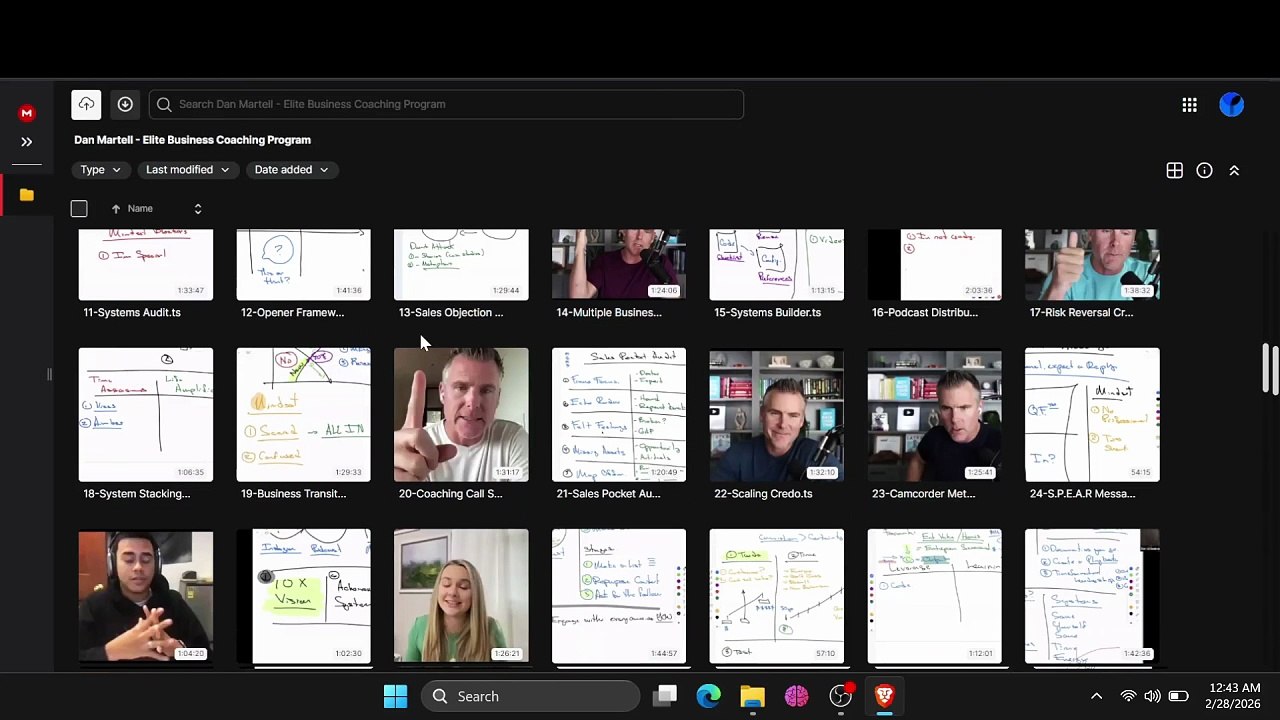Click the download arrow button
This screenshot has height=720, width=1280.
[x=125, y=104]
